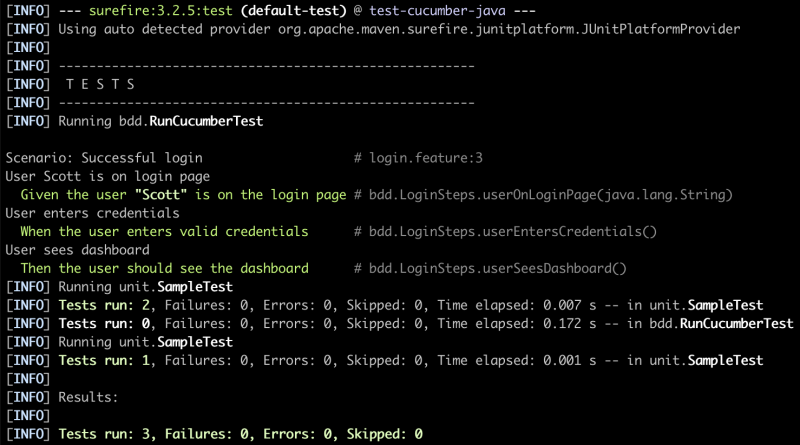
Task: Click the Running bdd.RunCucumberTest line
Action: tap(160, 121)
